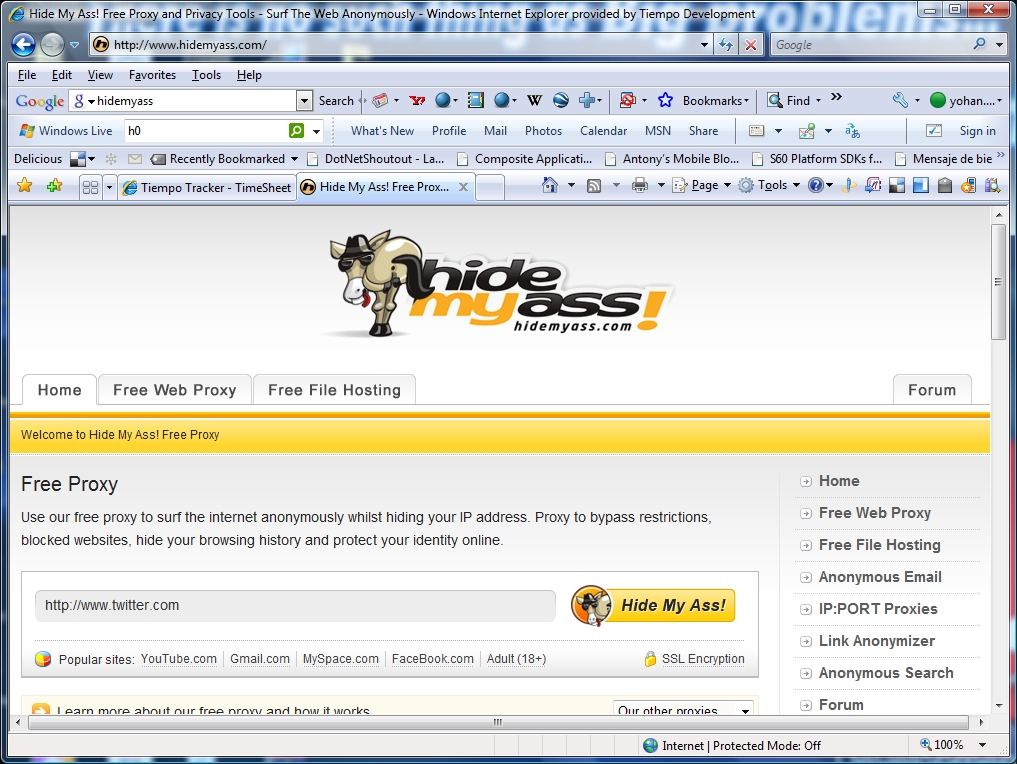Open the Favorites menu
Viewport: 1017px width, 764px height.
click(152, 75)
